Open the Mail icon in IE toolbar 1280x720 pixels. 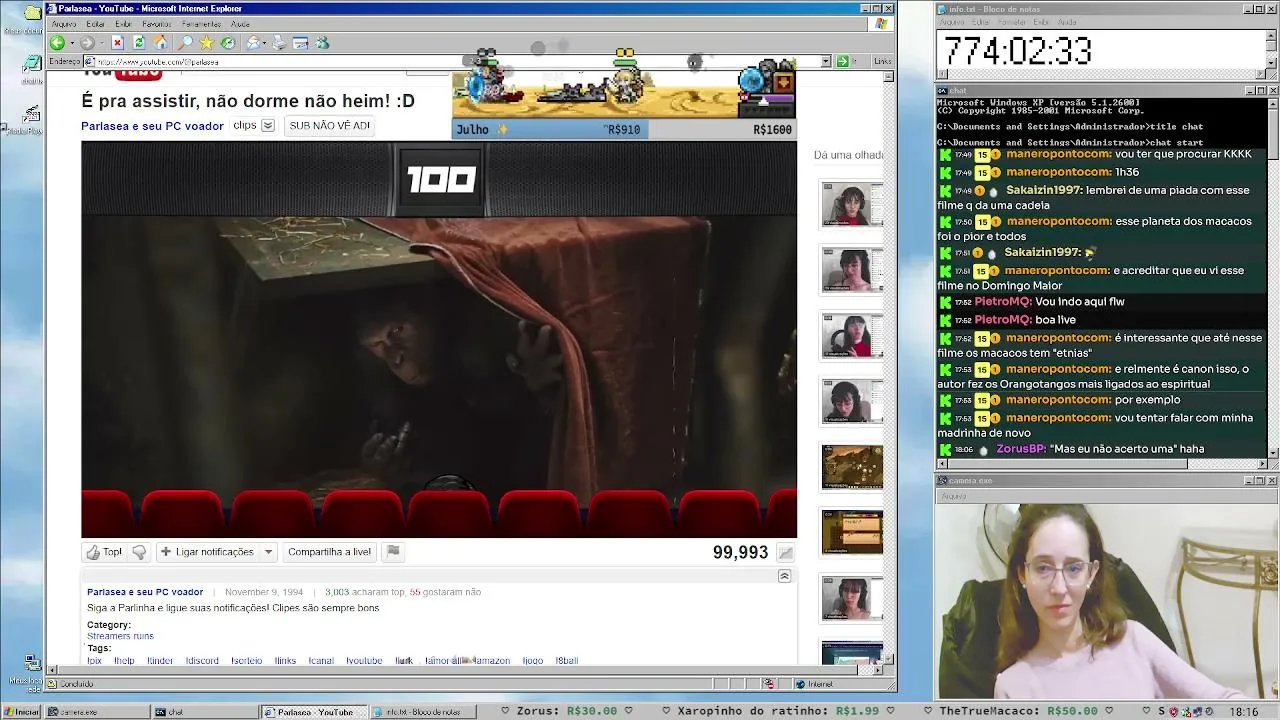point(253,43)
